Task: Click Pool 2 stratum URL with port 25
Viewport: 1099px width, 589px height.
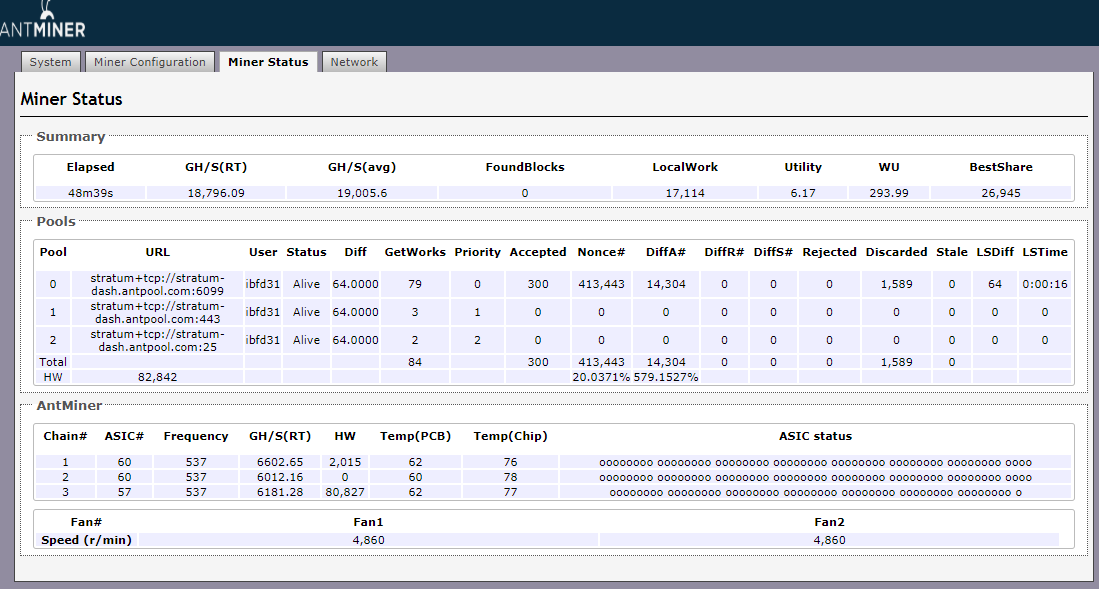Action: tap(157, 340)
